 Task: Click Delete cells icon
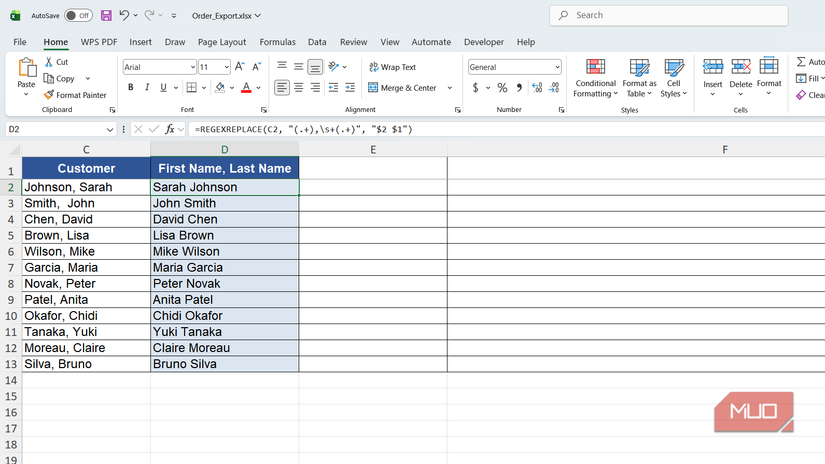pos(741,67)
